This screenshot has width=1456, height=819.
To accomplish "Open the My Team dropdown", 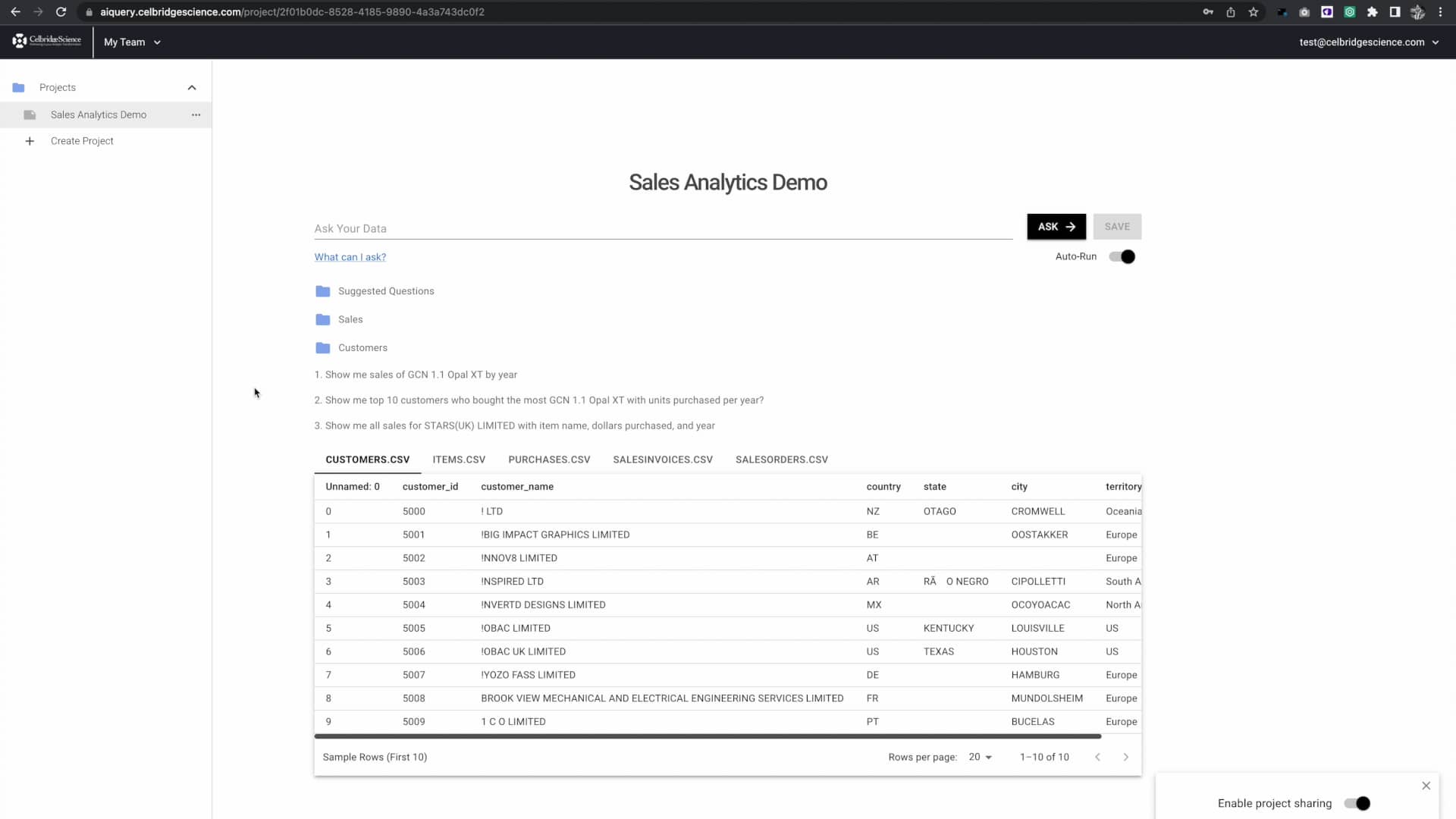I will click(132, 42).
